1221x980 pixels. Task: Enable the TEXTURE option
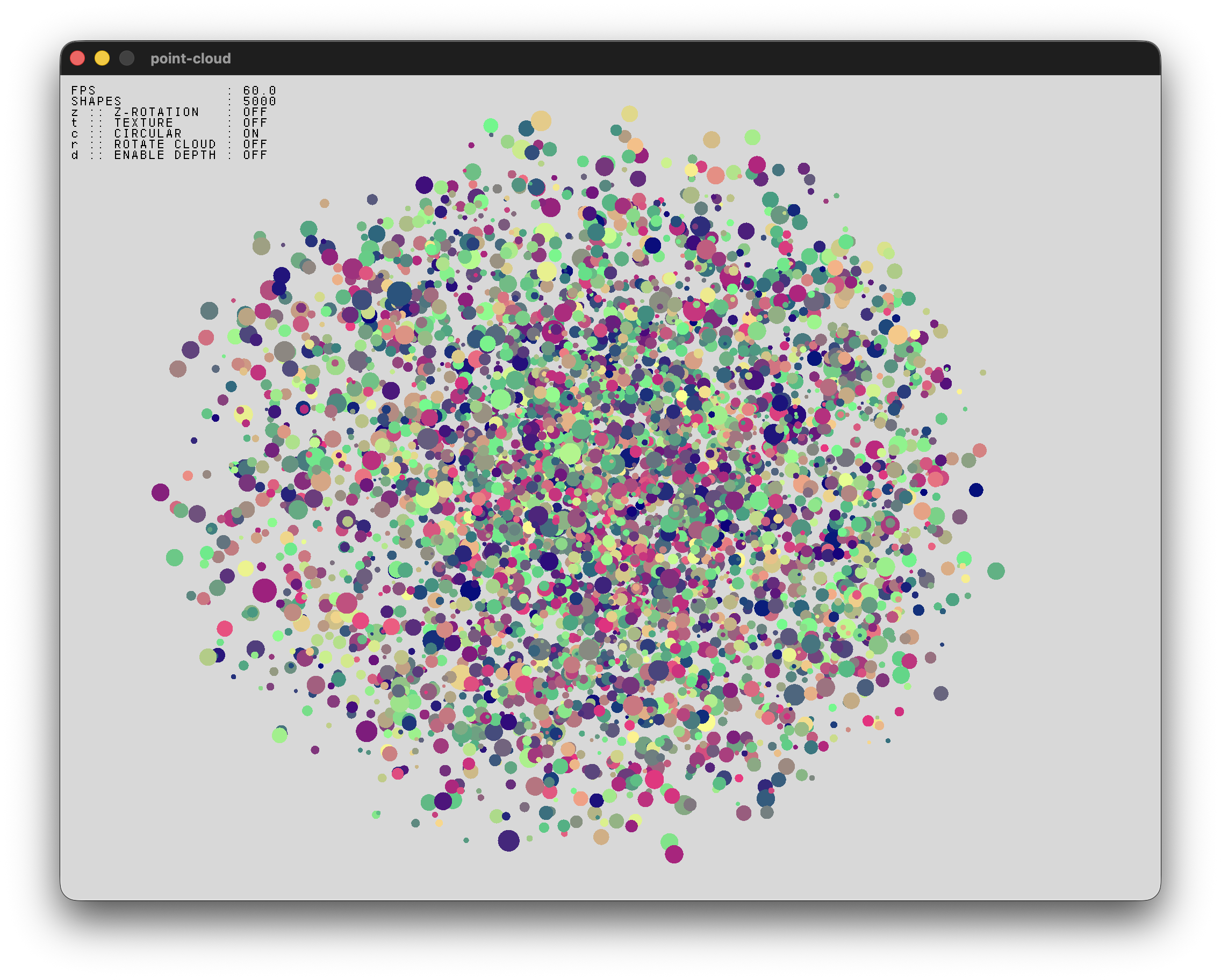(145, 123)
